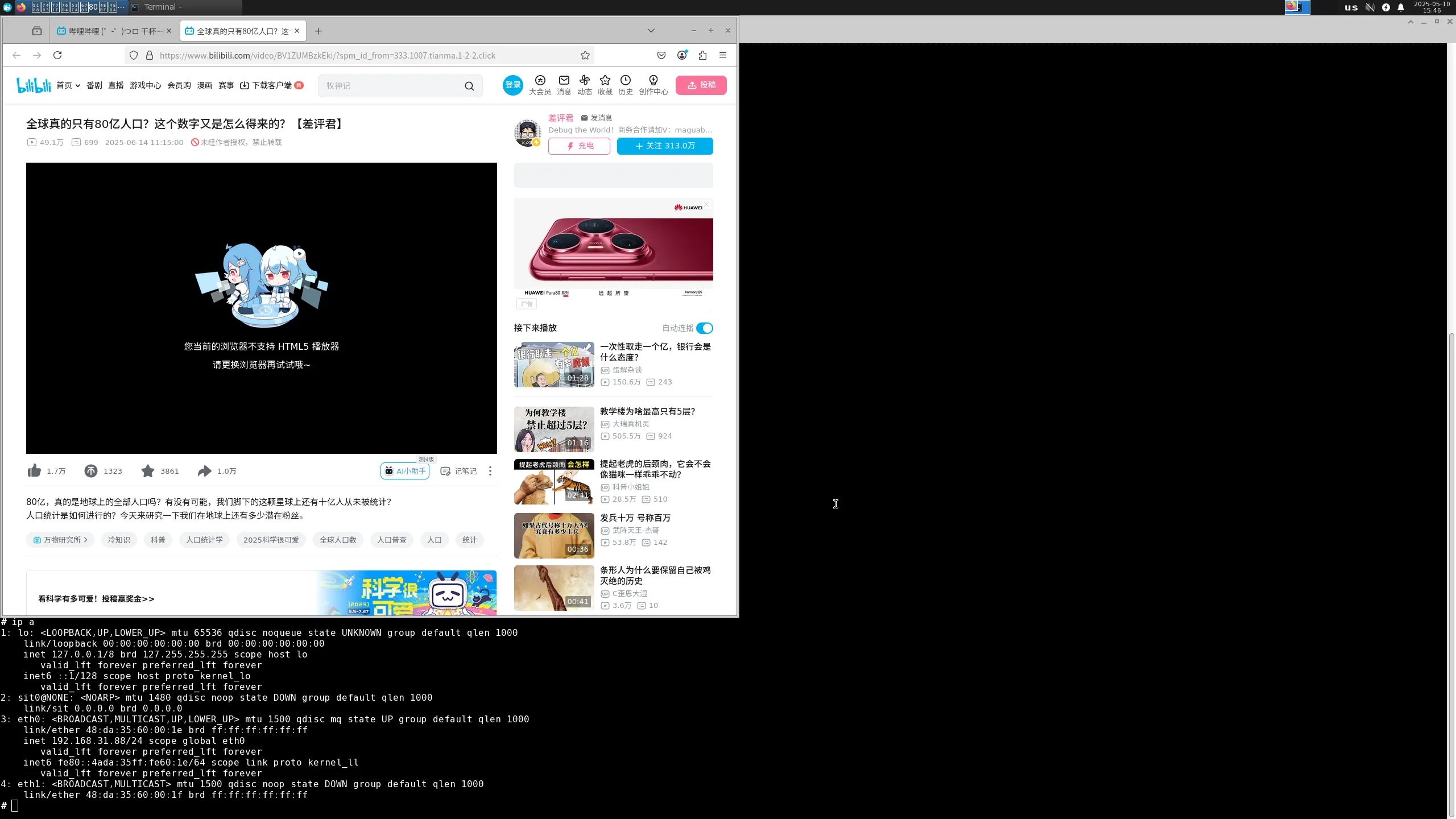1456x819 pixels.
Task: Open the messages envelope icon
Action: coord(564,81)
